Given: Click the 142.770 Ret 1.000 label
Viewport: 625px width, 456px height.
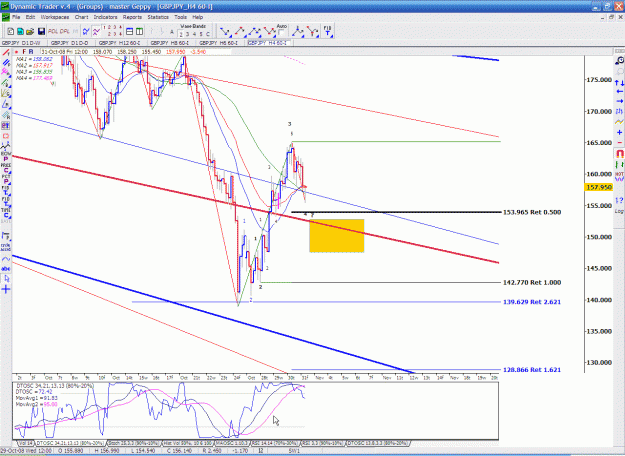Looking at the screenshot, I should tap(532, 282).
